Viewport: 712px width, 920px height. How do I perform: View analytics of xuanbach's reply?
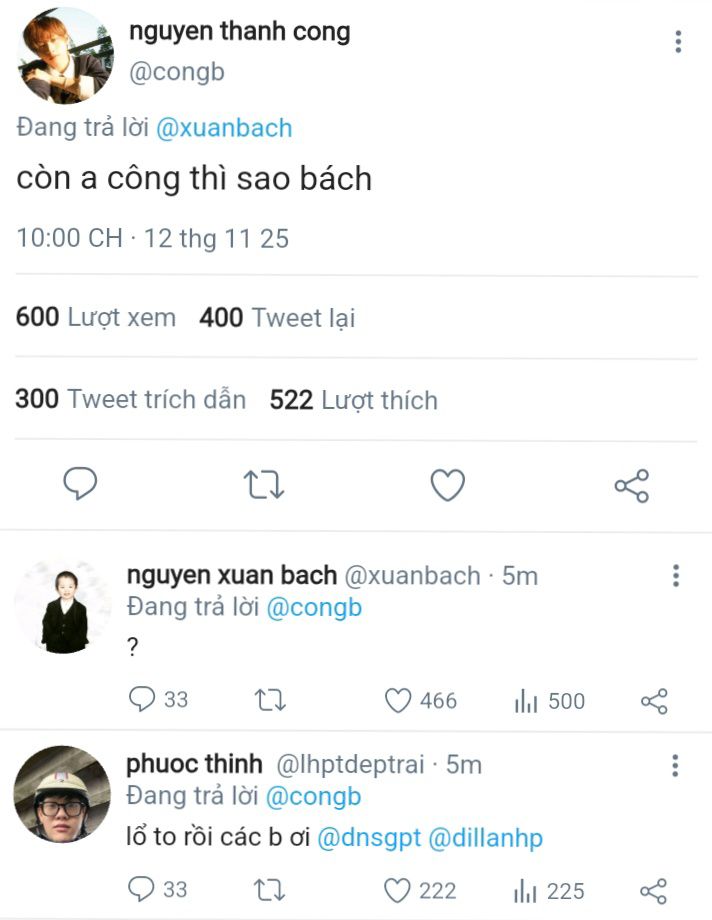click(526, 701)
